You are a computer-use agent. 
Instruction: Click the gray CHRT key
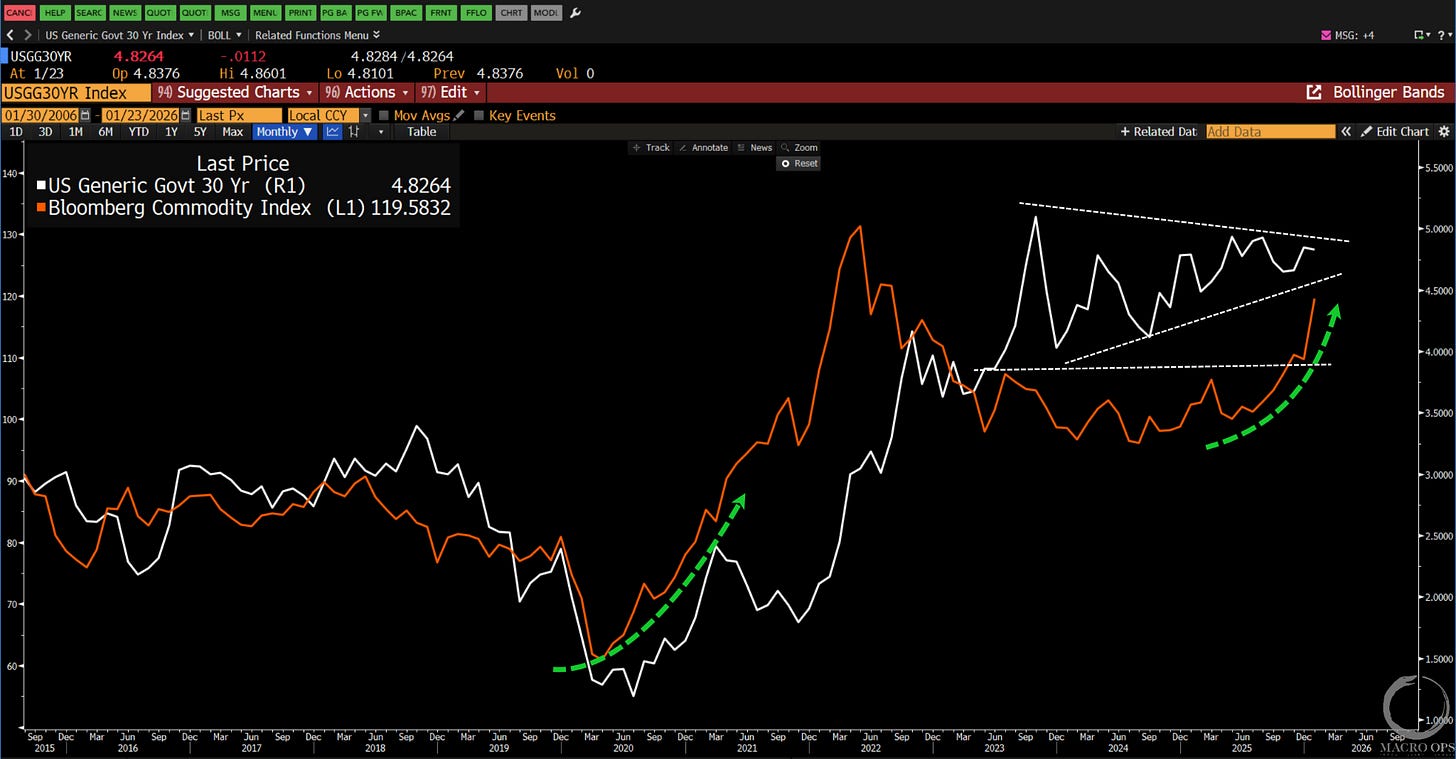pos(509,13)
